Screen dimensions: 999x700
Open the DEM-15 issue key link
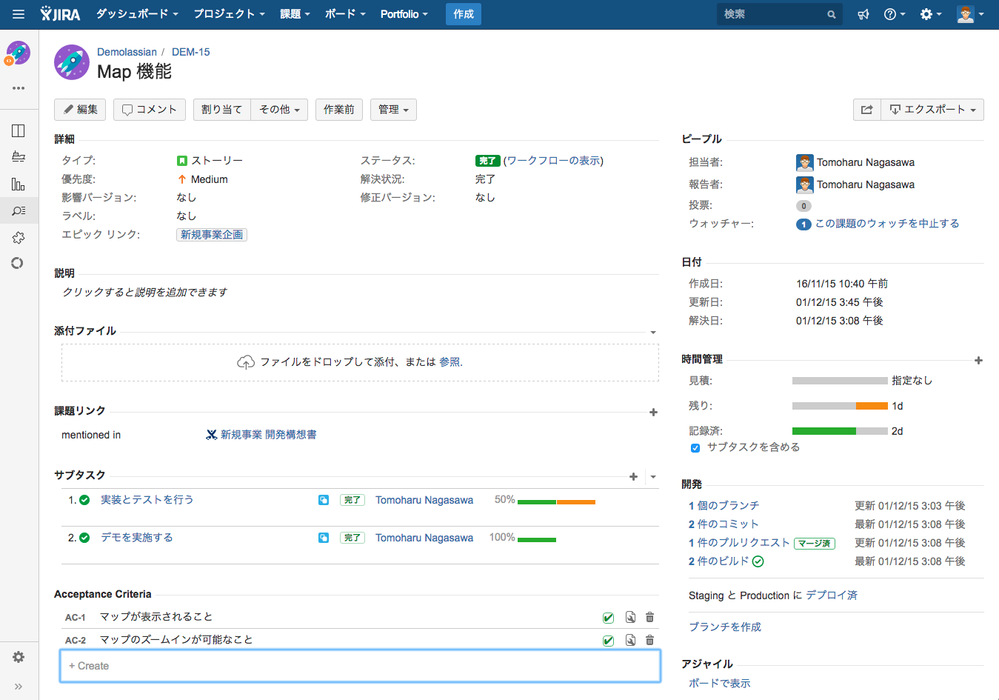(x=190, y=52)
